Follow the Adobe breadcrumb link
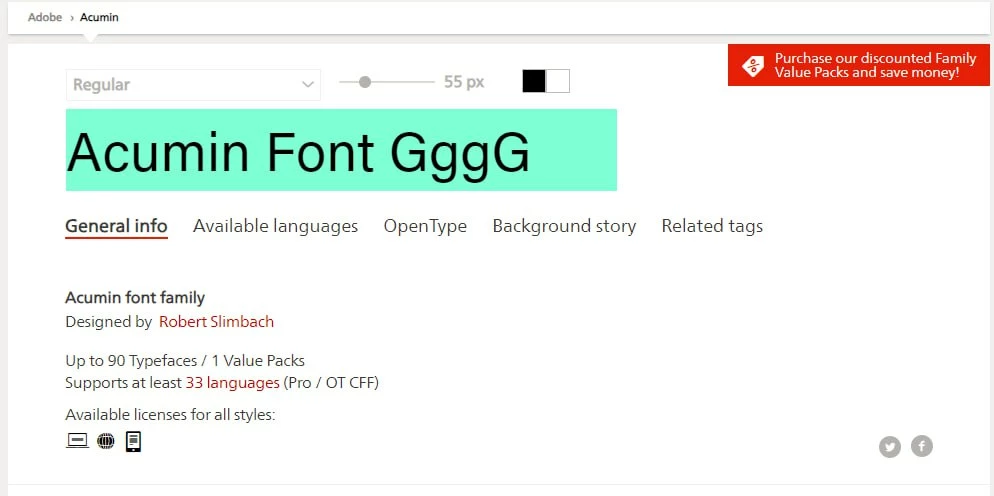The width and height of the screenshot is (994, 496). [45, 17]
